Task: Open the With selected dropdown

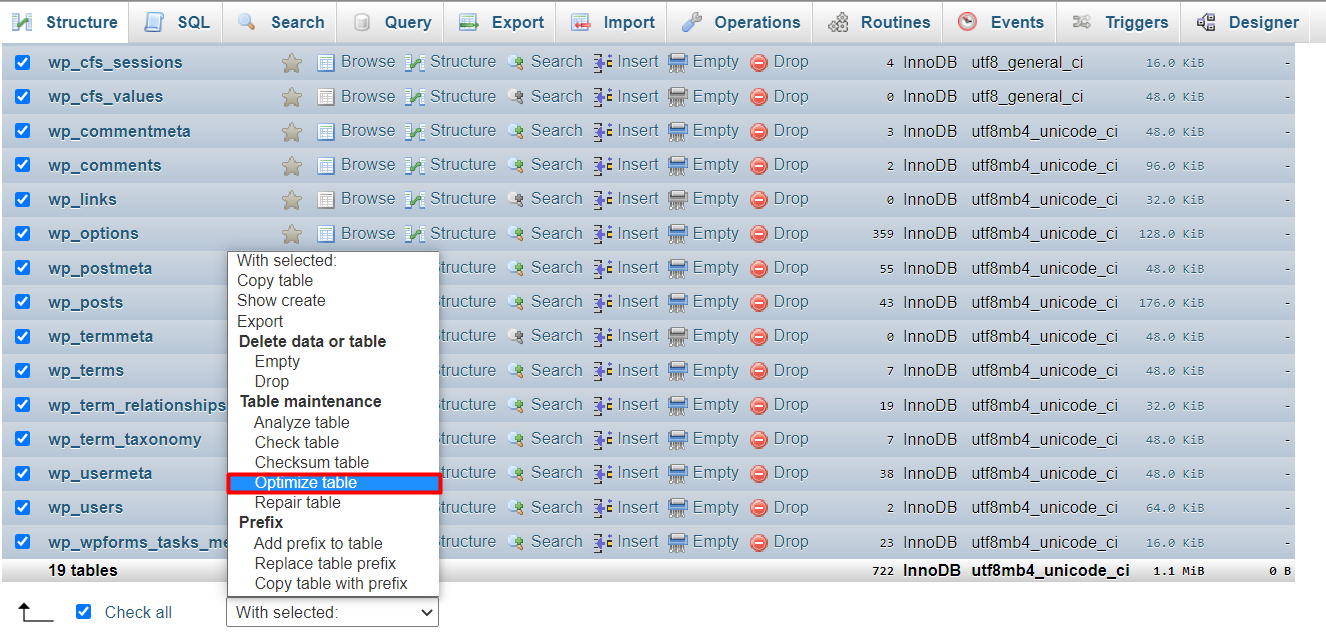Action: point(332,612)
